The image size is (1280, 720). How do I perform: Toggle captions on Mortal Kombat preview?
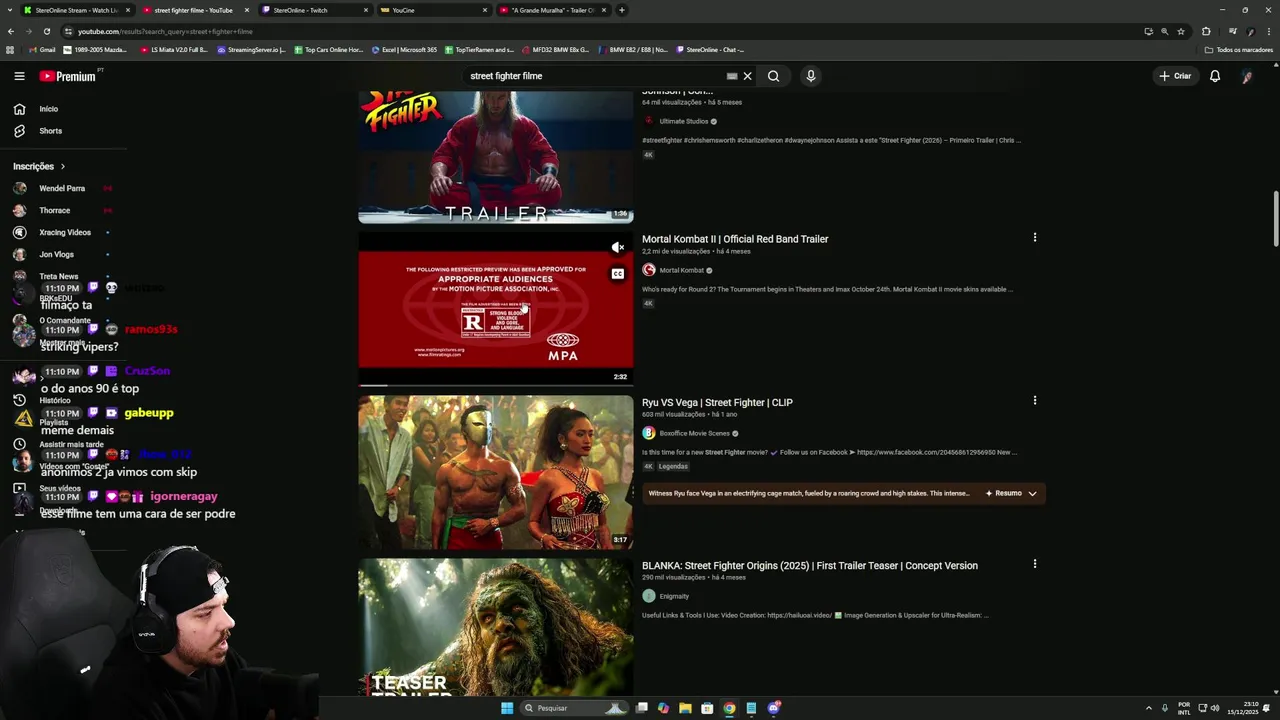pos(618,274)
